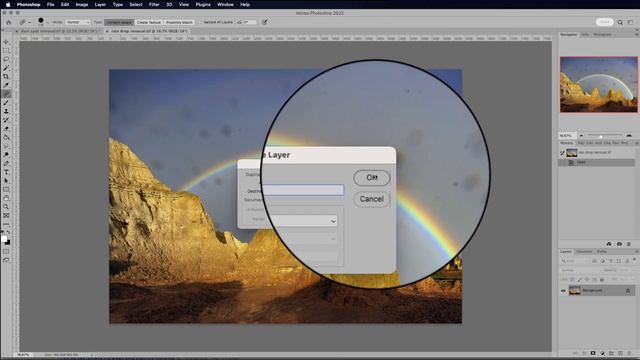The height and width of the screenshot is (360, 640).
Task: Click the search icon at top right
Action: [620, 22]
